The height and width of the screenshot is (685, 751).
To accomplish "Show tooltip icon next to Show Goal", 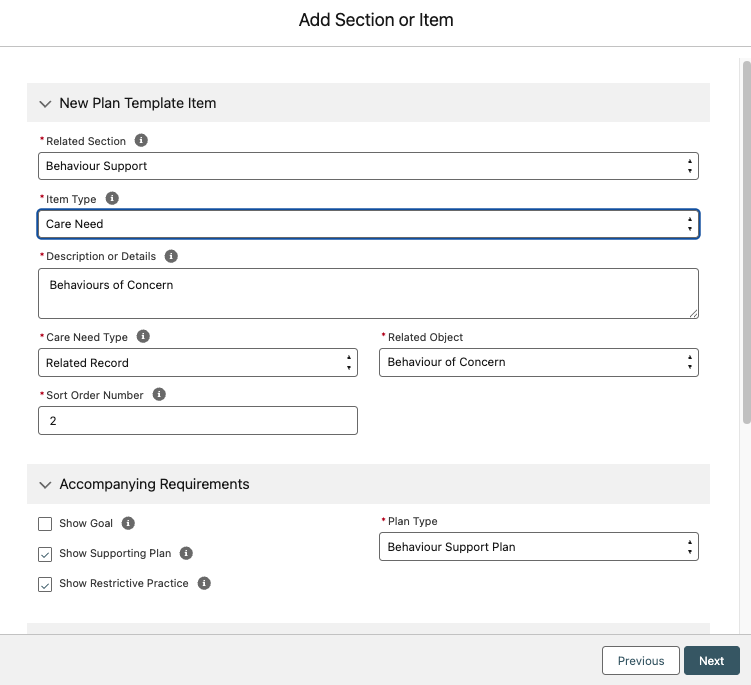I will (128, 523).
